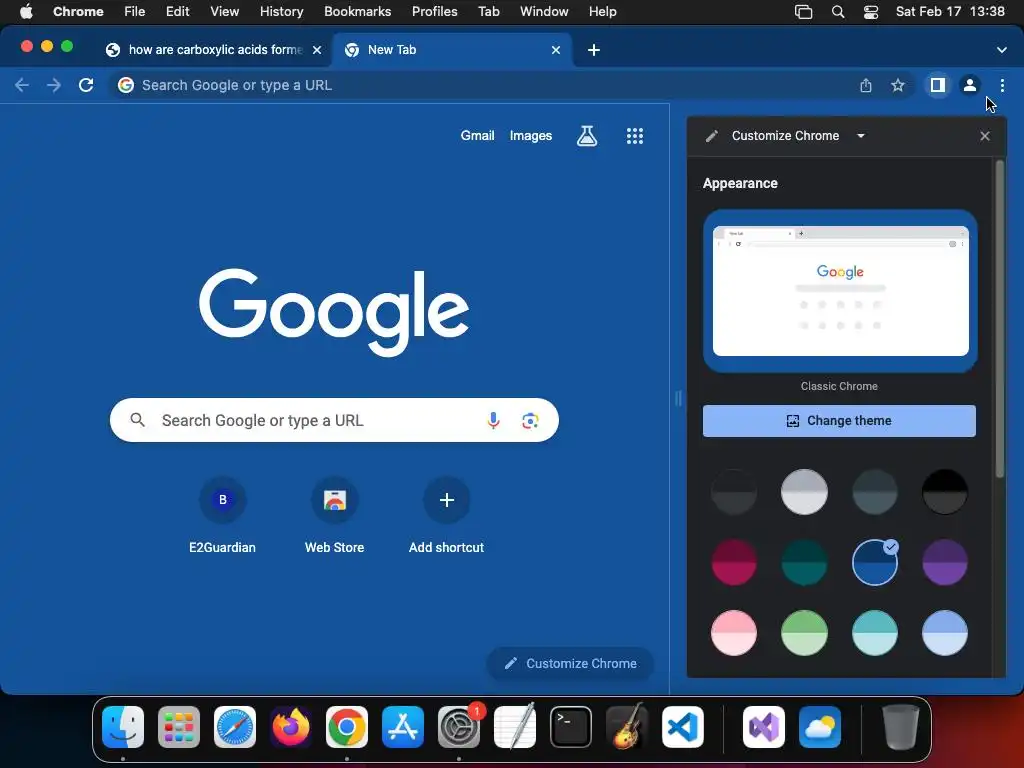Close the Customize Chrome side panel
Viewport: 1024px width, 768px height.
tap(985, 136)
